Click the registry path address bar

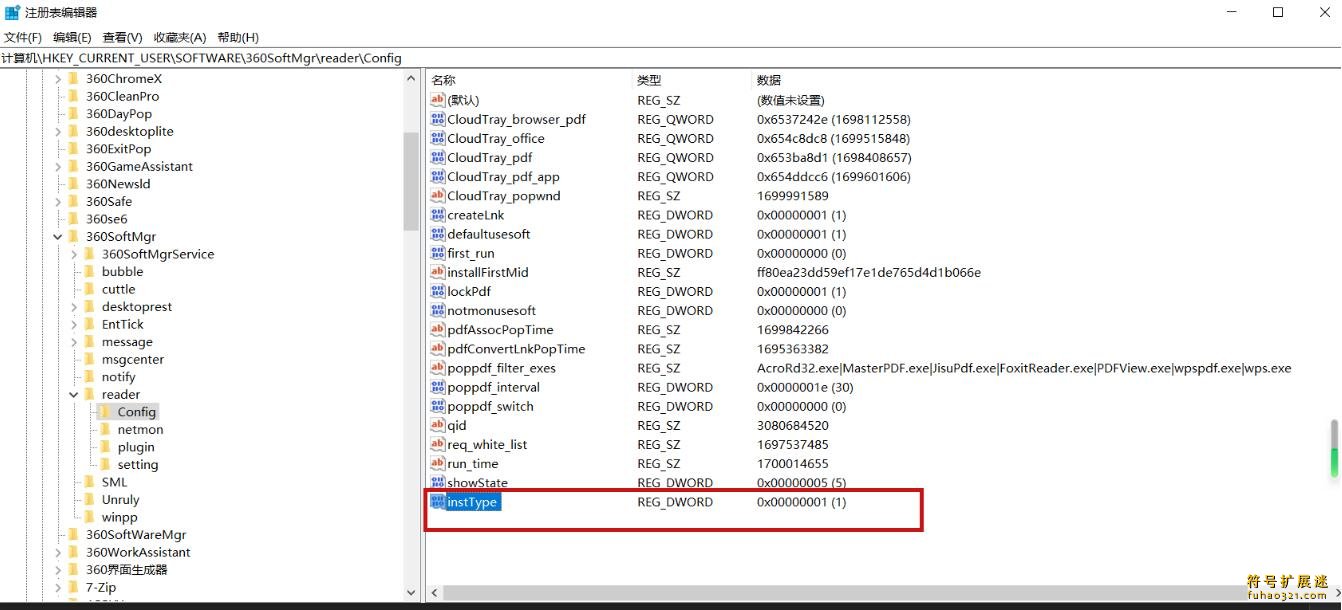click(x=670, y=58)
